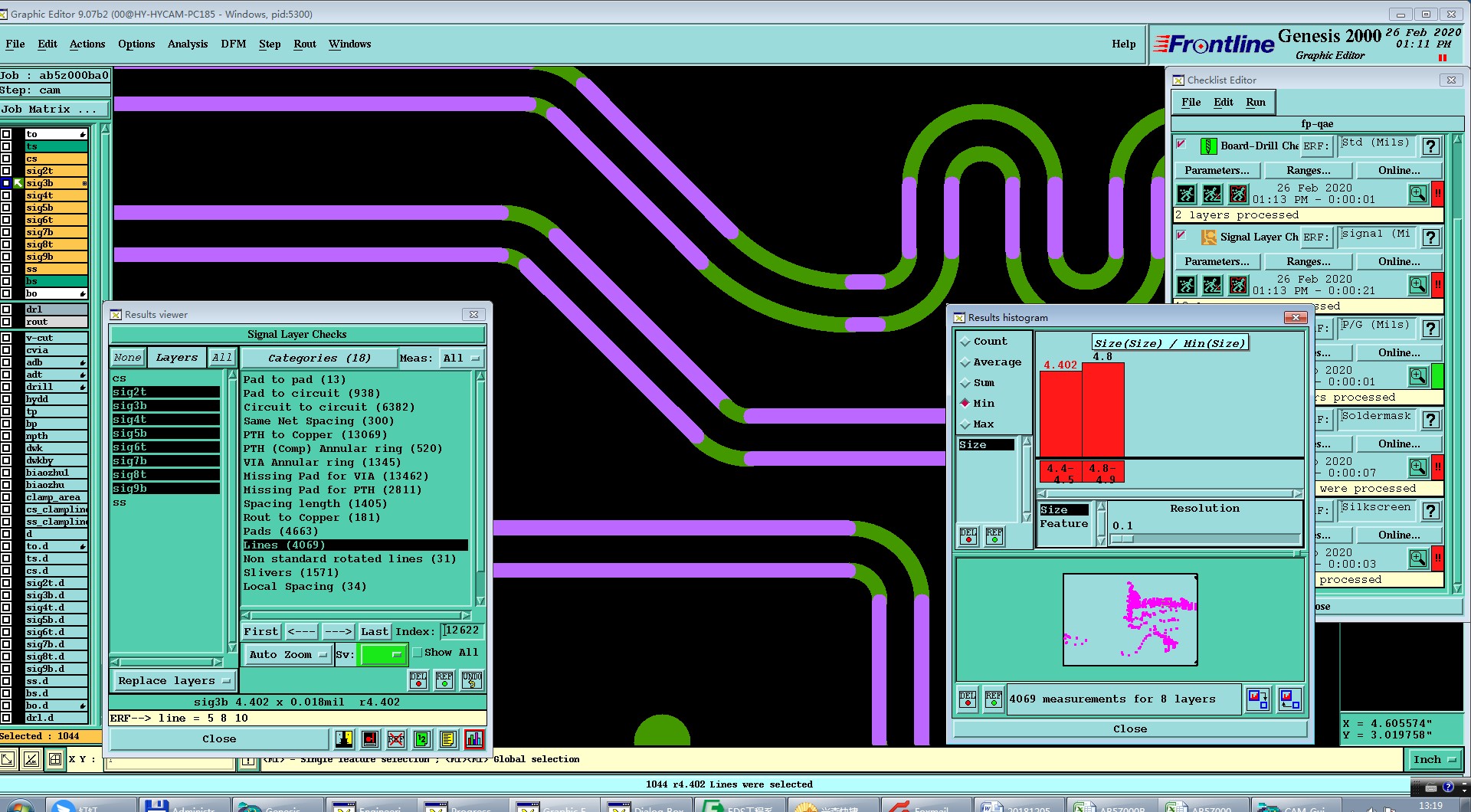
Task: Open the histogram icon in Results viewer
Action: tap(474, 738)
